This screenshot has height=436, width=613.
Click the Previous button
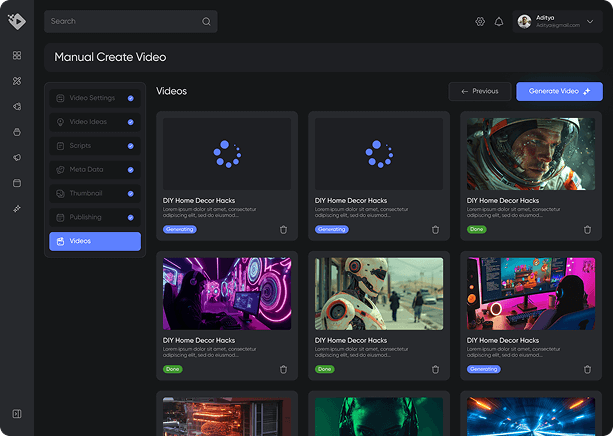480,92
